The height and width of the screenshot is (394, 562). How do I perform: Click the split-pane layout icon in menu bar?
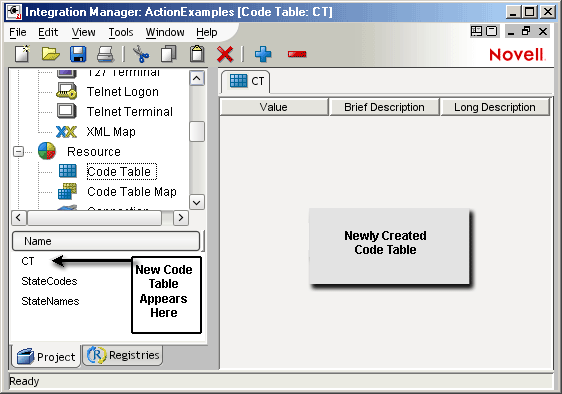tap(476, 32)
